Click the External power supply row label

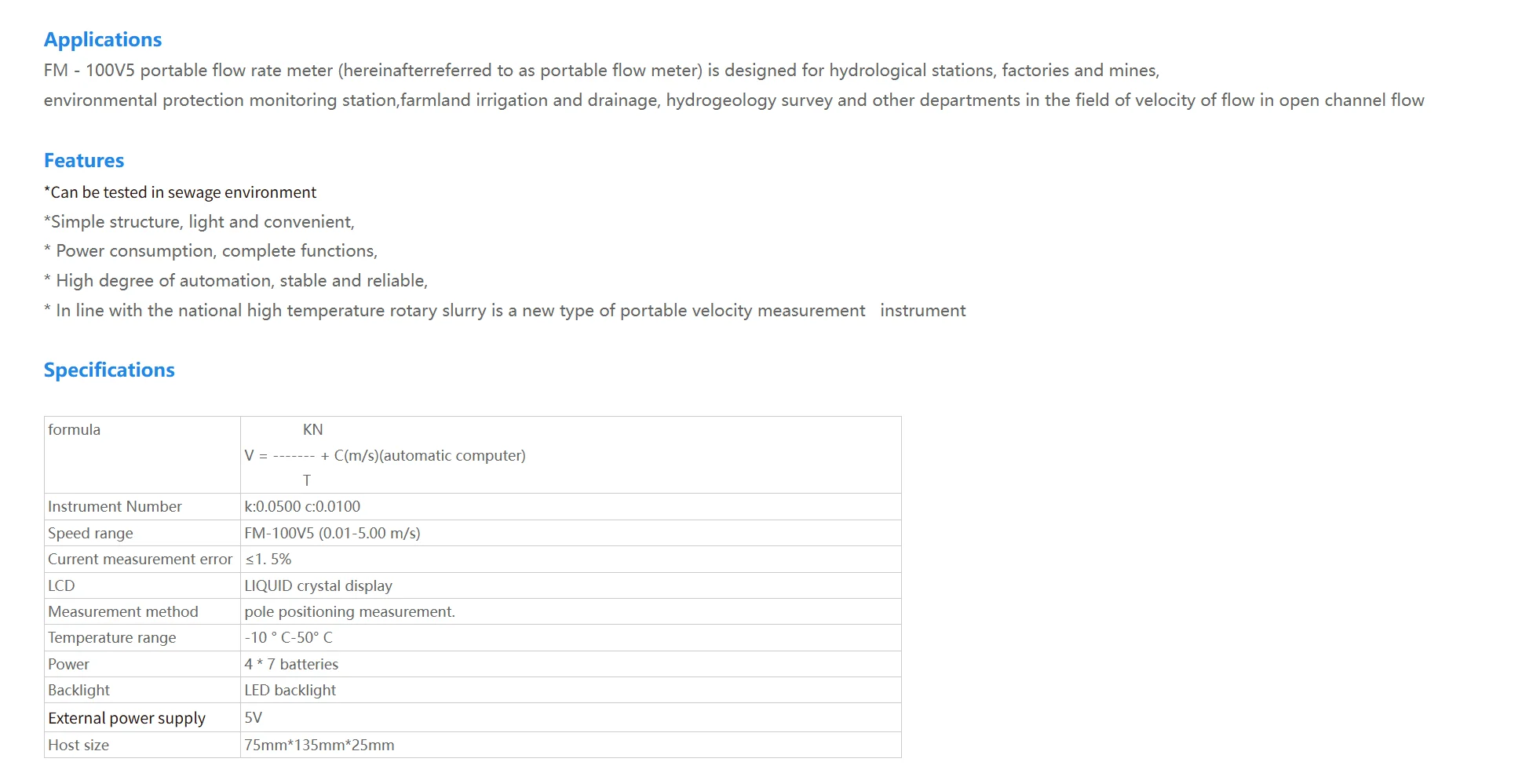click(x=126, y=718)
